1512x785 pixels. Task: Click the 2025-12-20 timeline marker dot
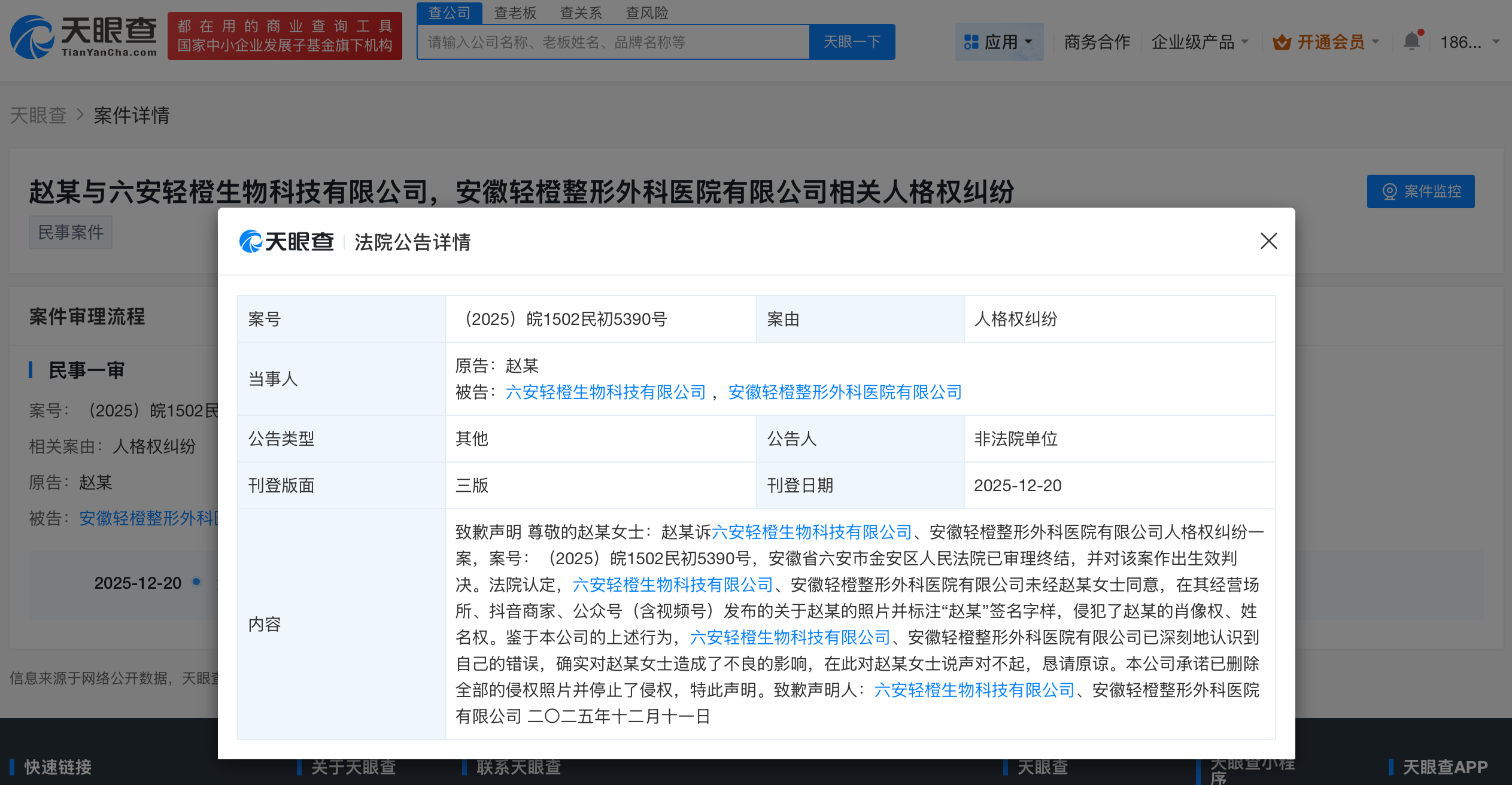(x=196, y=582)
